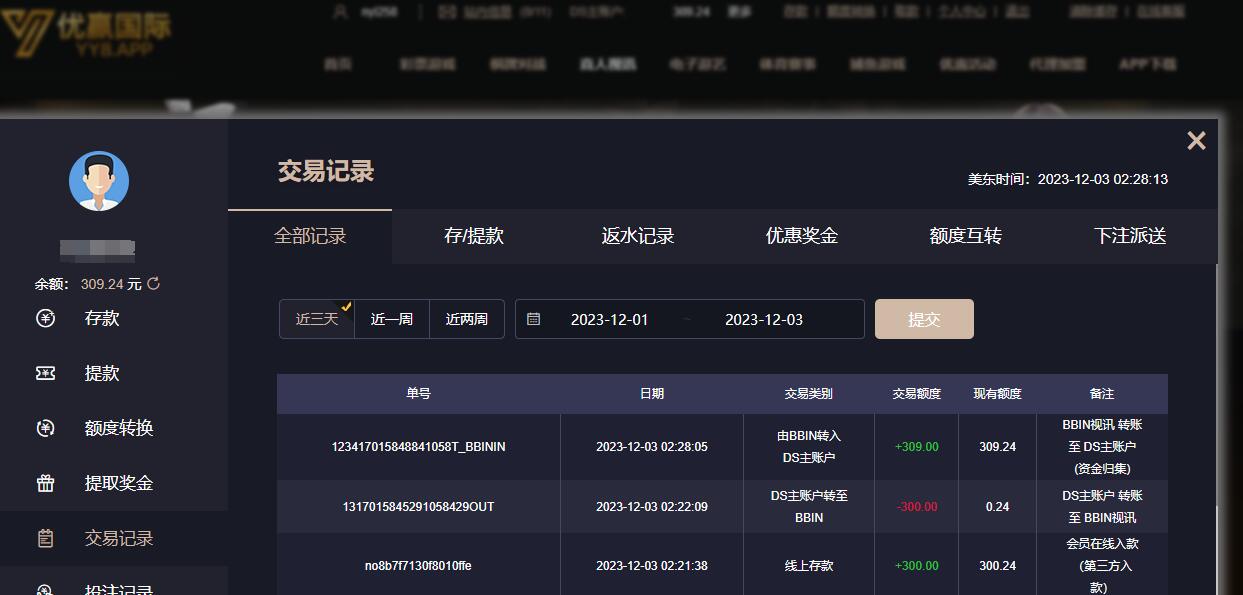Click the +309.00 transaction amount
This screenshot has height=595, width=1243.
(917, 447)
